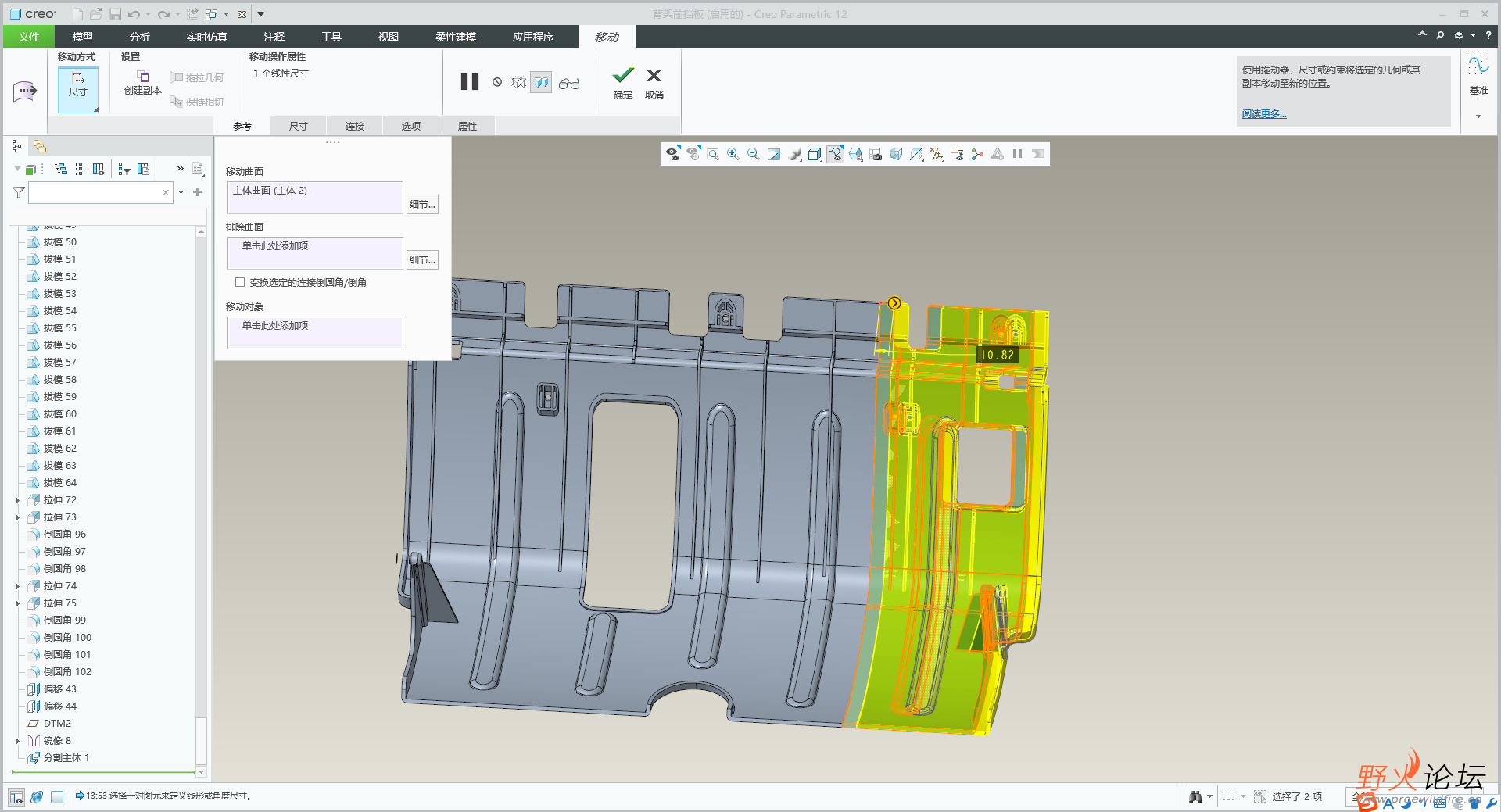
Task: Click the green checkmark 确定 button
Action: tap(622, 76)
